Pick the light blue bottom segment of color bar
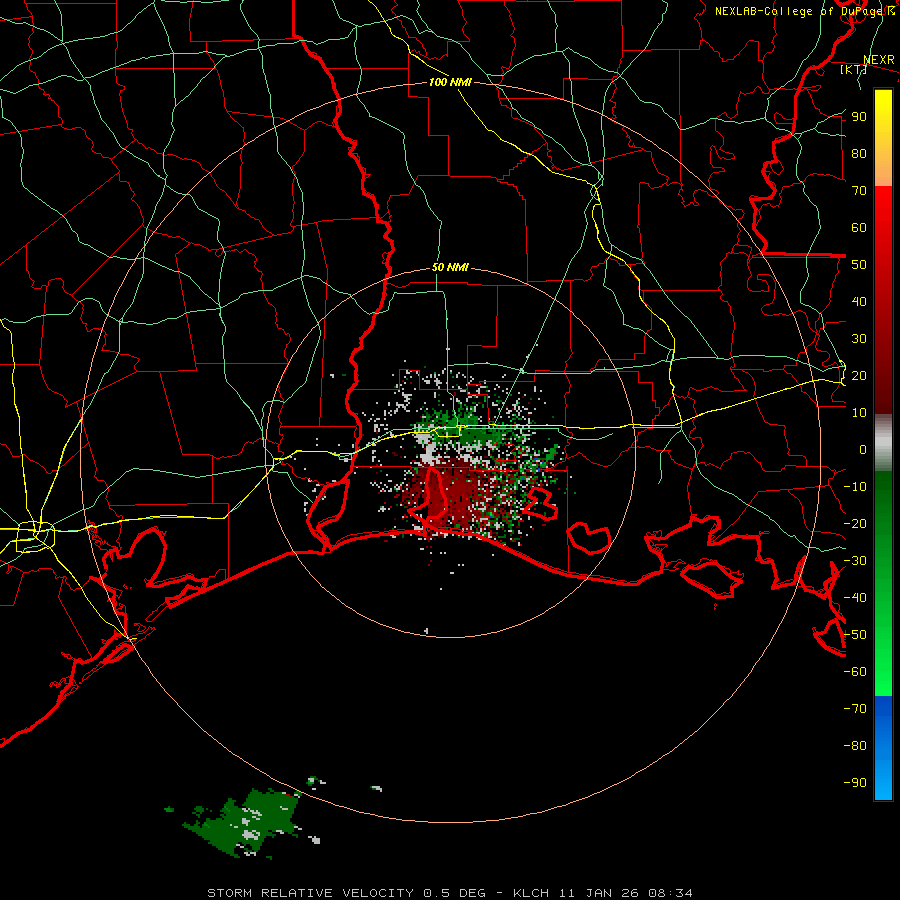900x900 pixels. click(883, 775)
